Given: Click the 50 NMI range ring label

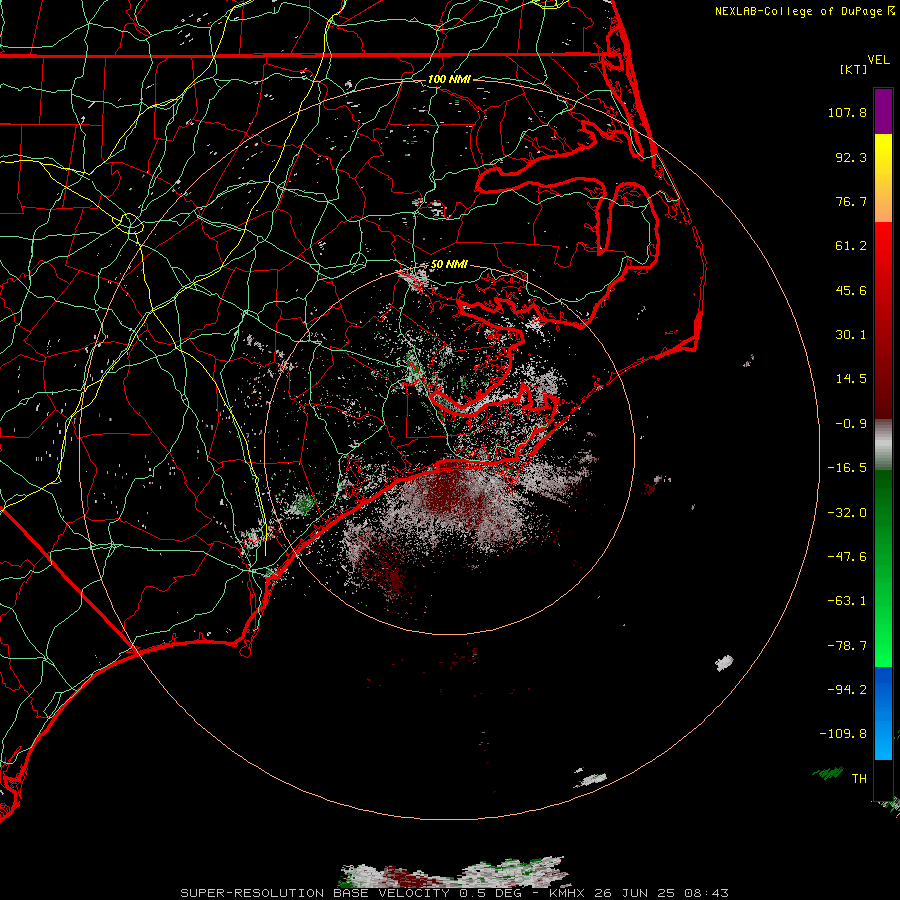Looking at the screenshot, I should click(x=449, y=264).
